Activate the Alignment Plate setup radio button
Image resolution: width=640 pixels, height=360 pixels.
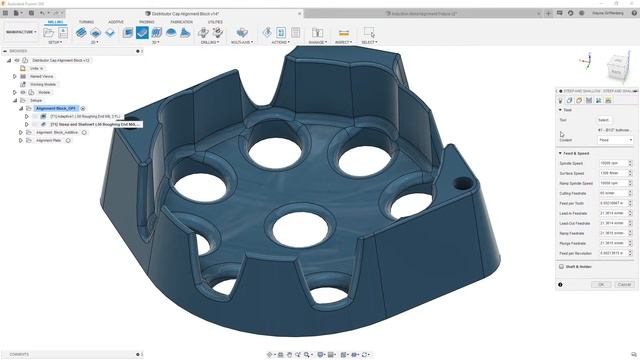[x=68, y=140]
